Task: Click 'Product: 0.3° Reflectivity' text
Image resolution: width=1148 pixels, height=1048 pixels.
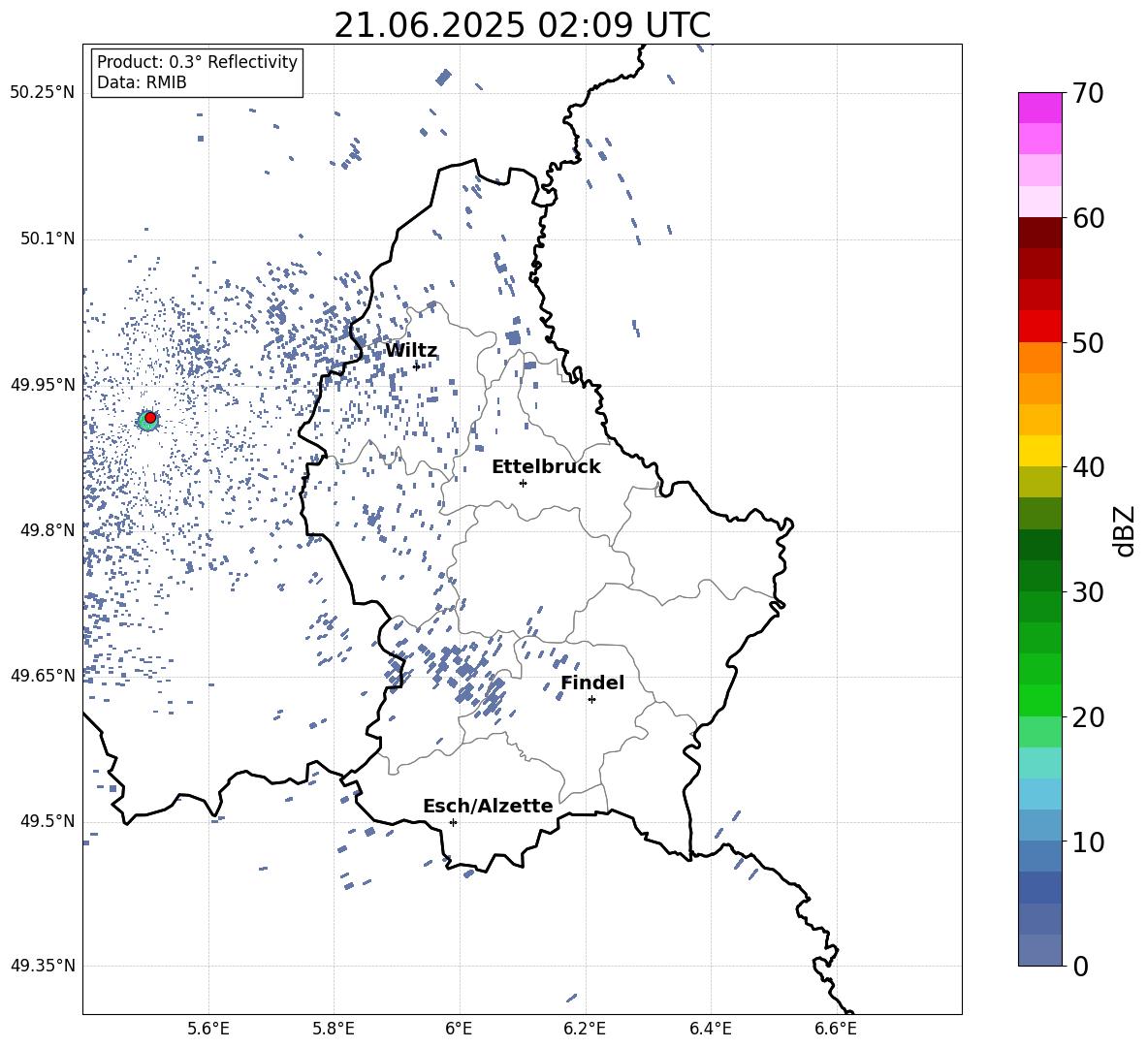Action: tap(197, 62)
